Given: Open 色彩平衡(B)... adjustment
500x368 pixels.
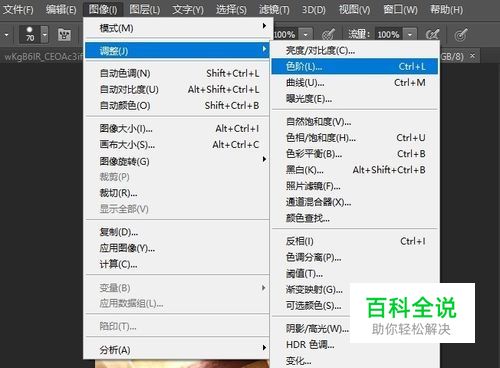Looking at the screenshot, I should click(x=355, y=154).
